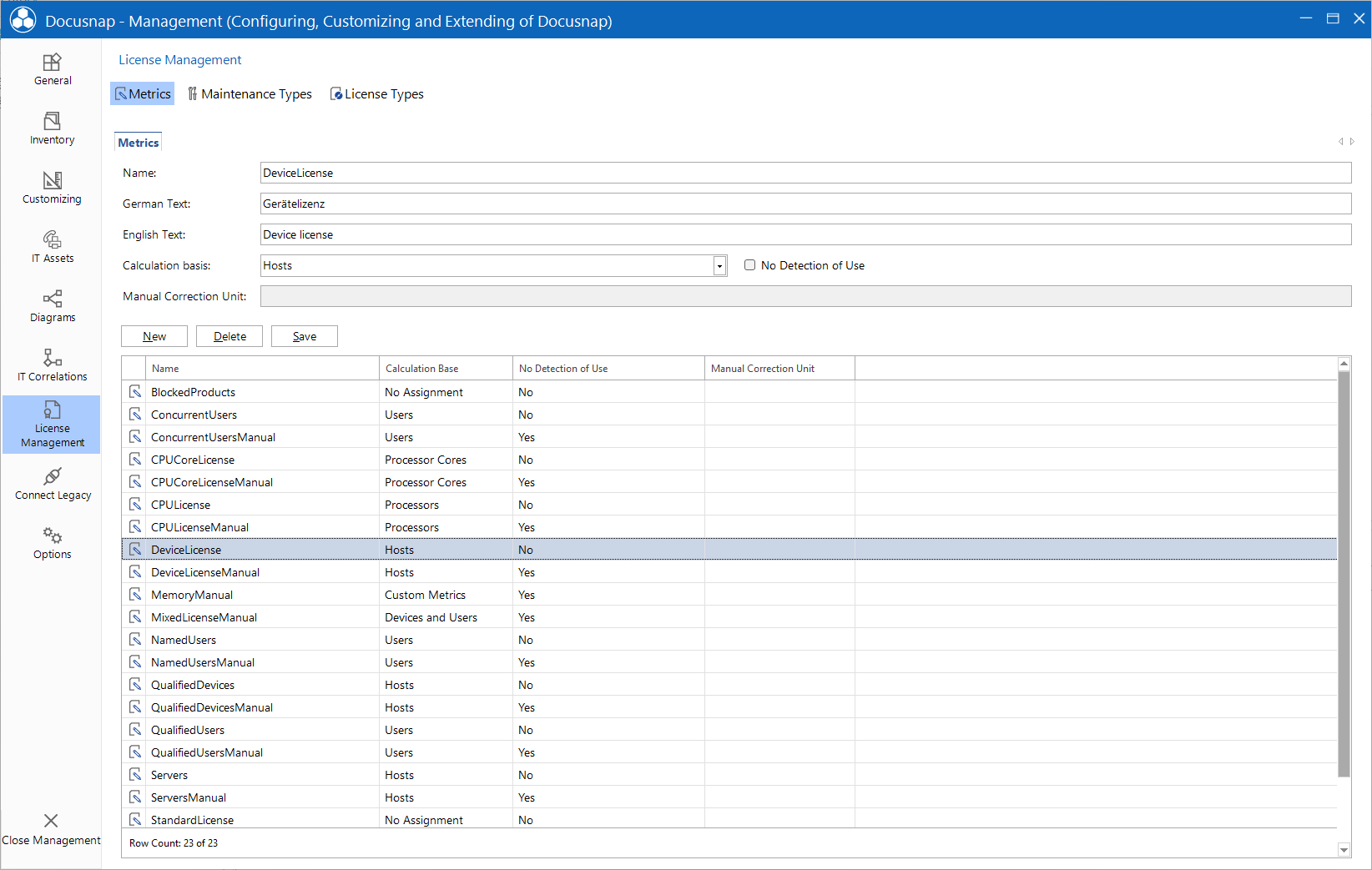This screenshot has height=870, width=1372.
Task: Open the Diagrams section icon
Action: click(52, 299)
